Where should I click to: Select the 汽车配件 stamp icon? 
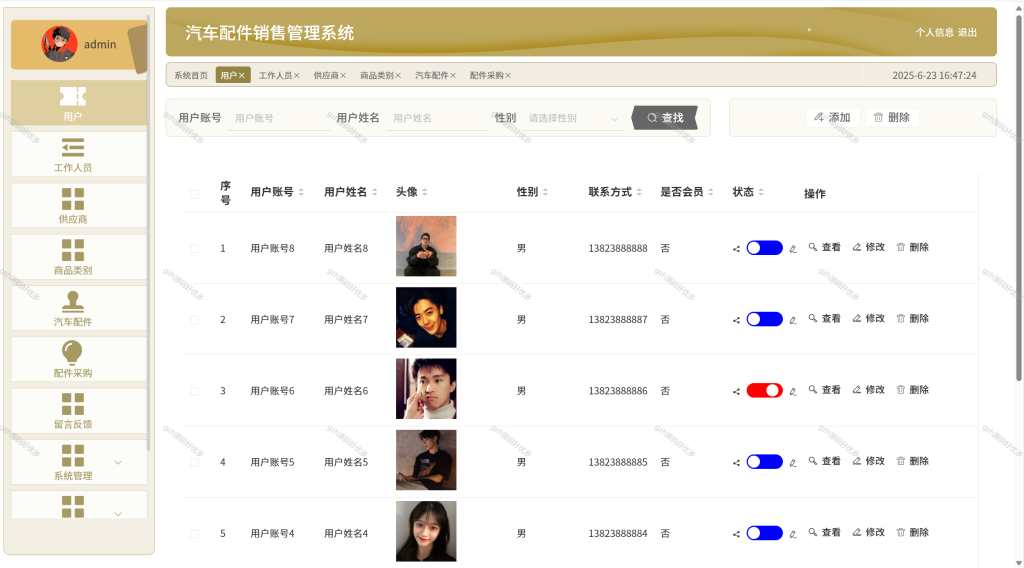pyautogui.click(x=72, y=301)
